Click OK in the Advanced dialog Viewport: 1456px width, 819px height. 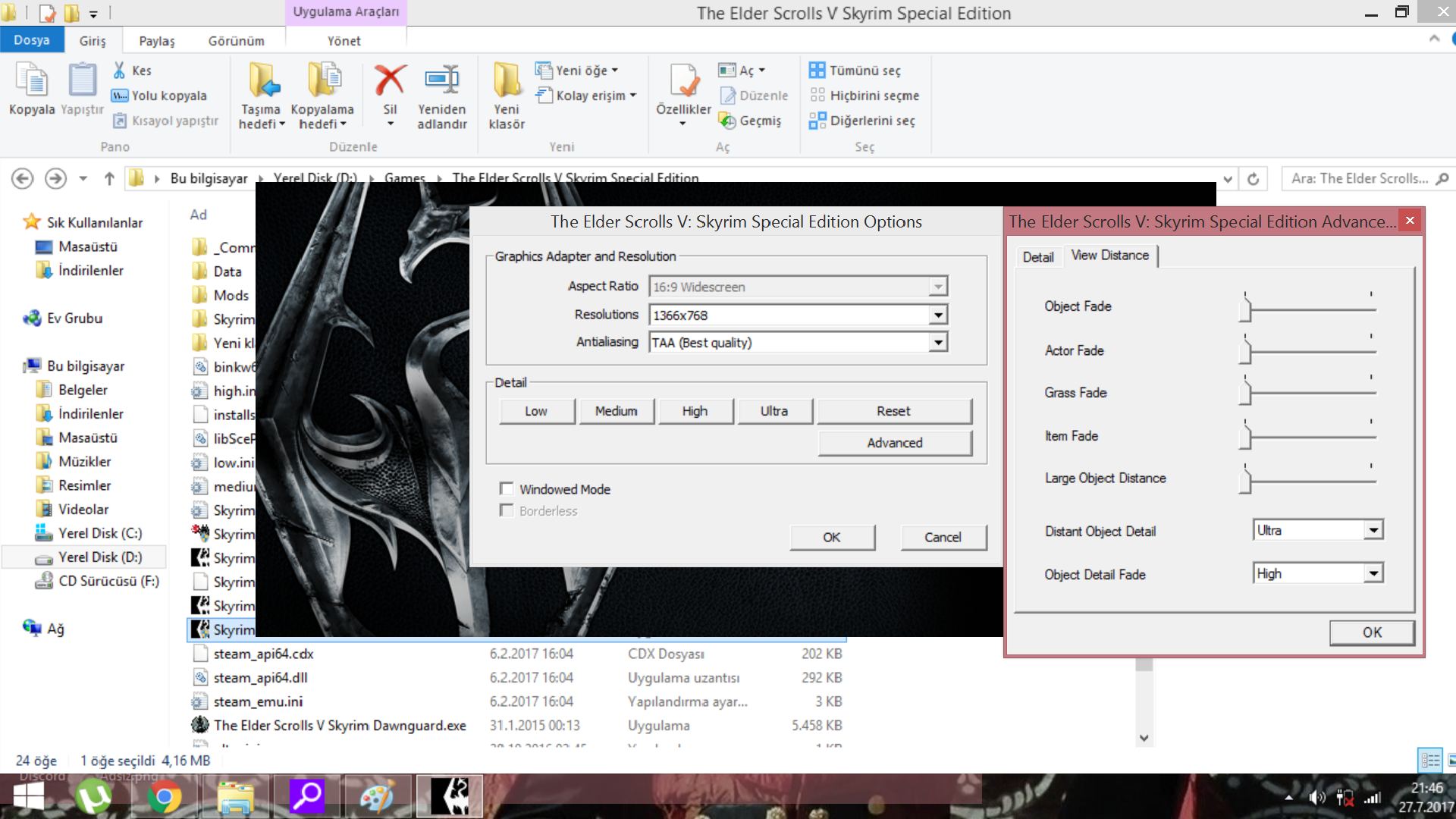tap(1371, 632)
